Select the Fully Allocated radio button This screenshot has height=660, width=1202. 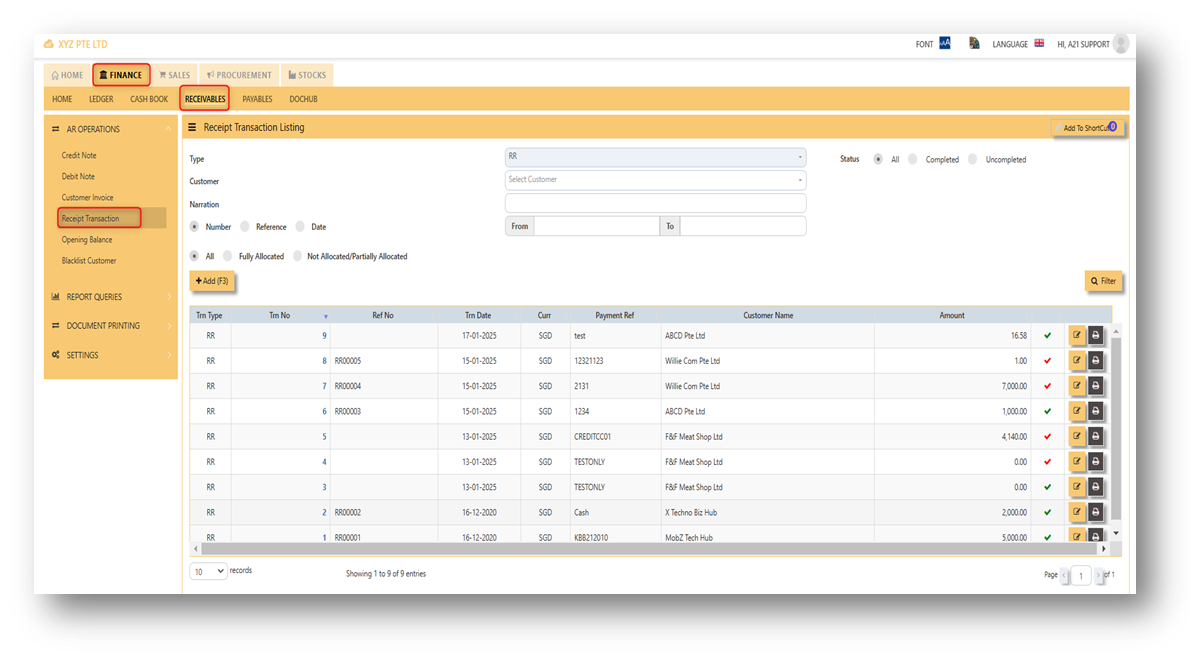coord(228,256)
